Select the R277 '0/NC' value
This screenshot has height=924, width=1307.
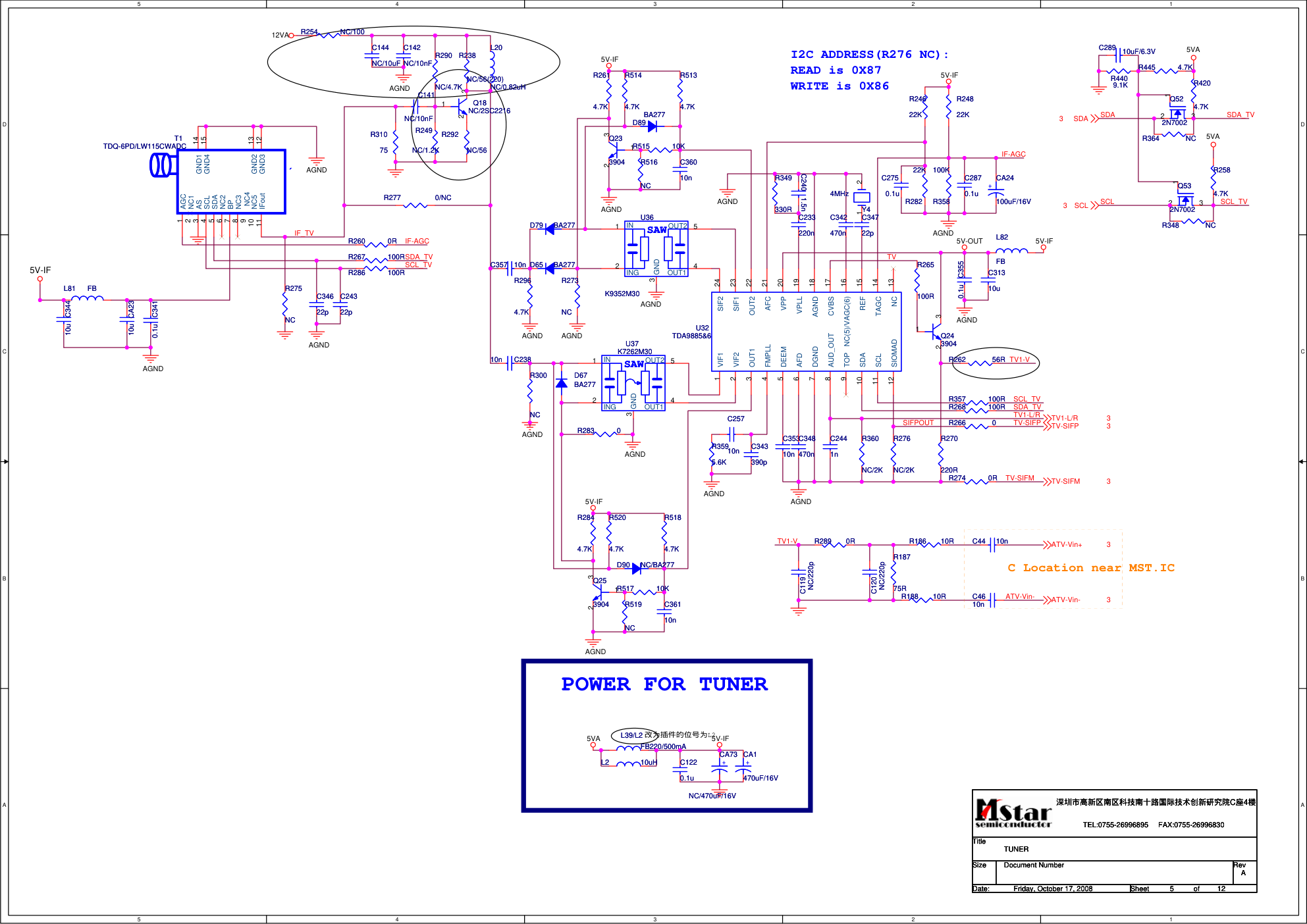coord(442,197)
